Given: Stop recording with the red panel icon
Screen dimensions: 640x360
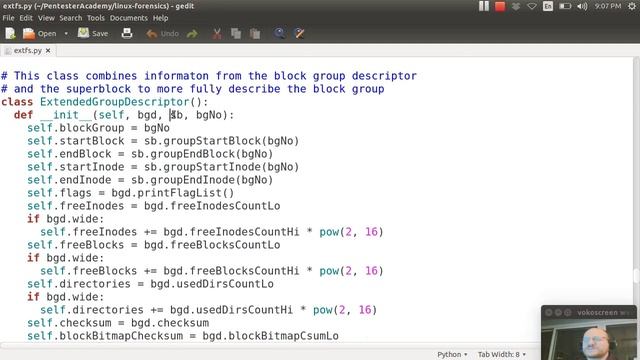Looking at the screenshot, I should point(500,6).
